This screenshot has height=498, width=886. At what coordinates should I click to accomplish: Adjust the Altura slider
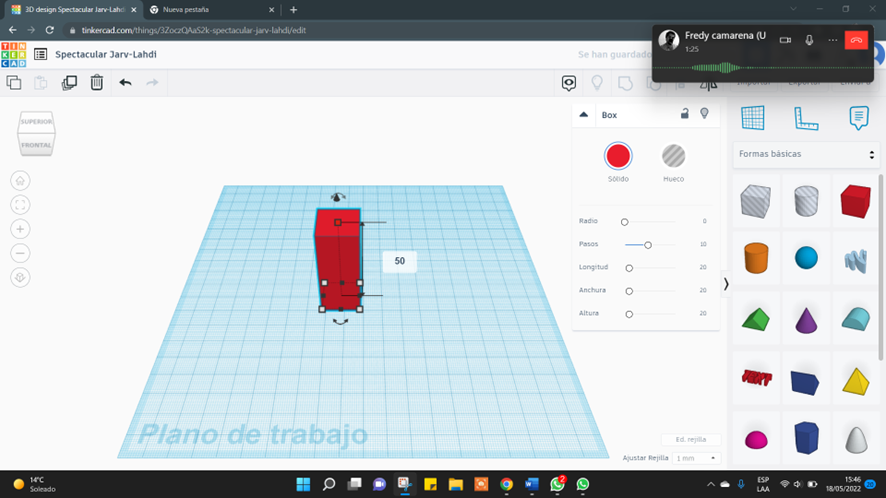[629, 314]
